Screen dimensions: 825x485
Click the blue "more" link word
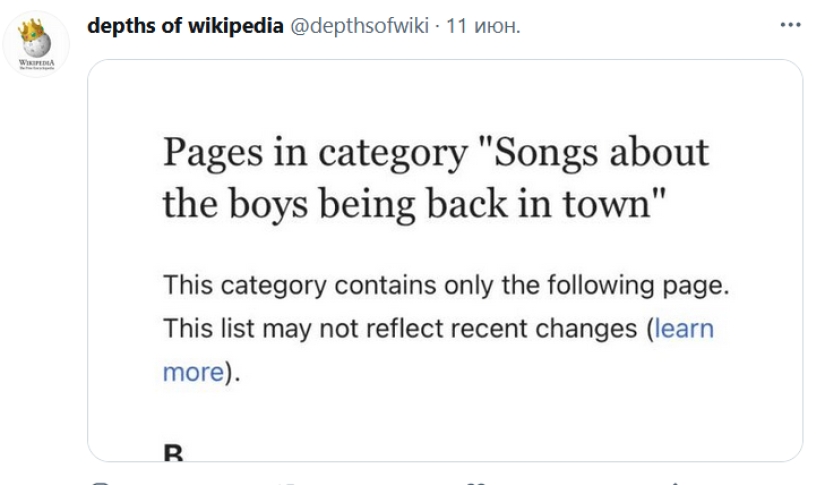tap(192, 372)
